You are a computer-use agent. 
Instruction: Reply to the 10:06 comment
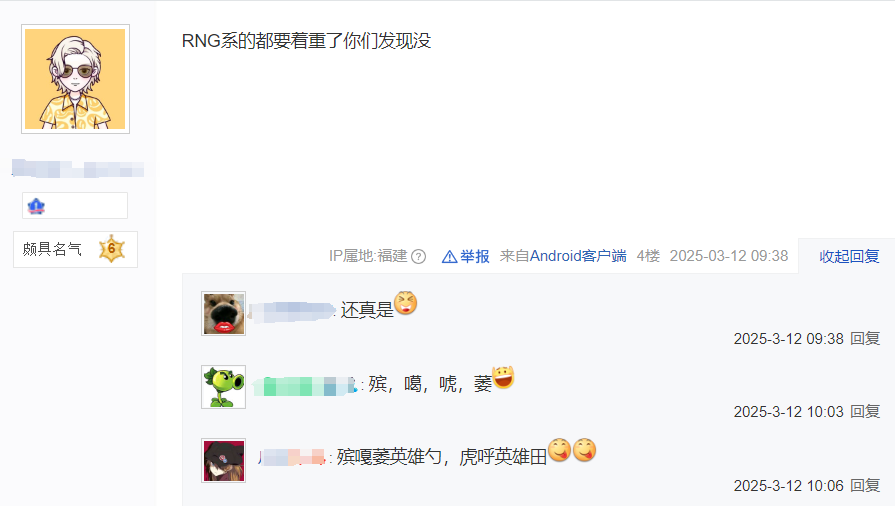pyautogui.click(x=865, y=485)
